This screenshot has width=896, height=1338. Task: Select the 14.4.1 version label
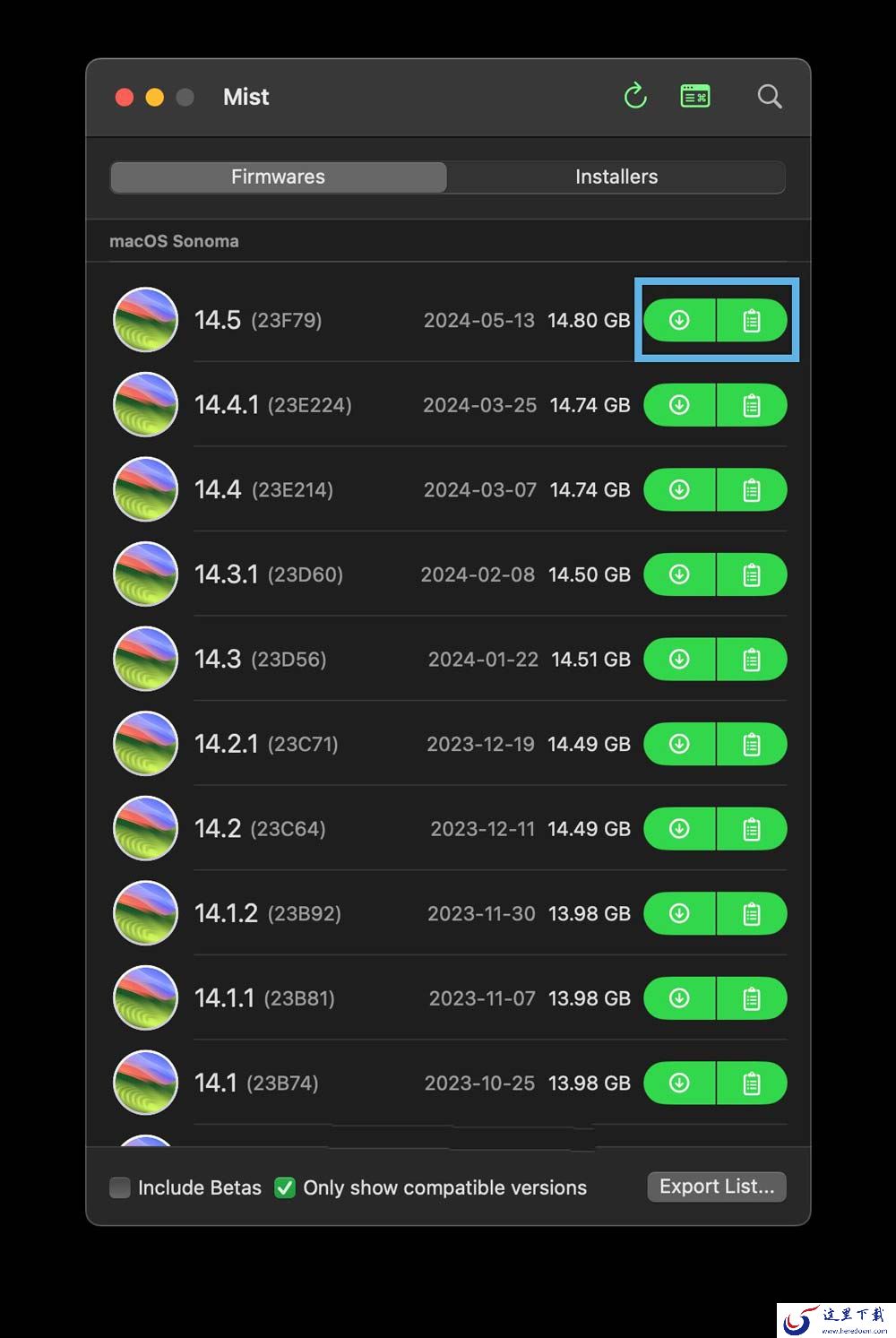tap(227, 405)
